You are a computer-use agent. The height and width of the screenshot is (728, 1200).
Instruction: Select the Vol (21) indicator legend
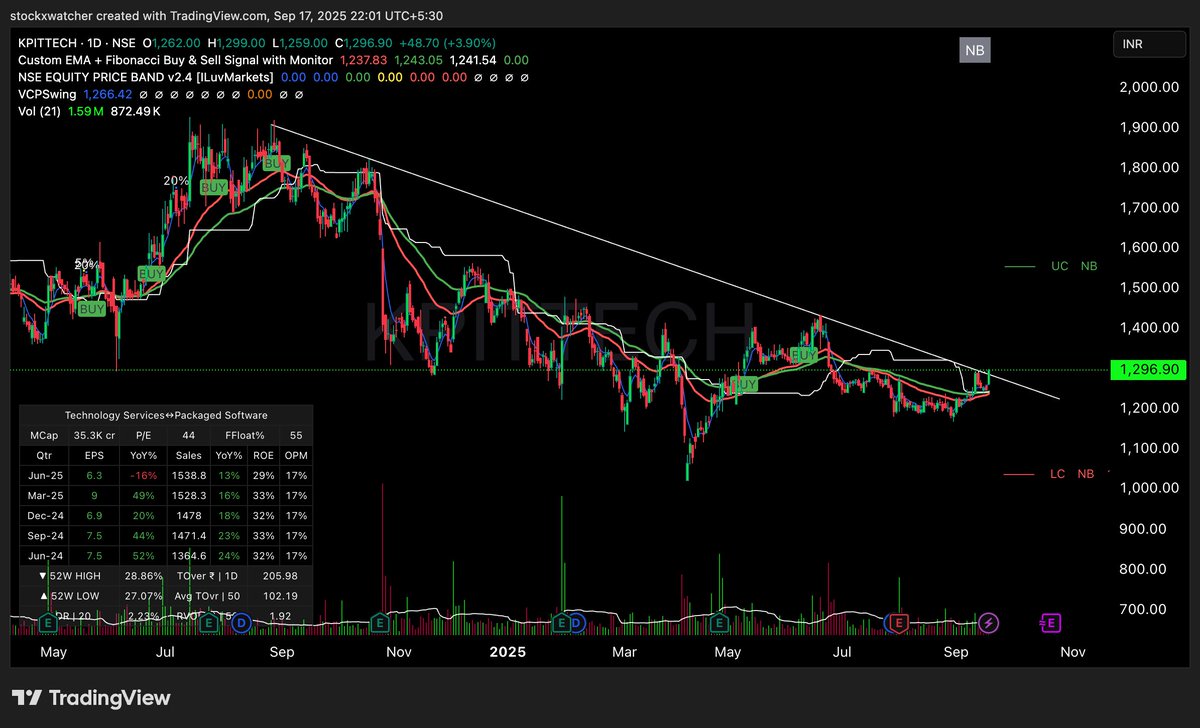[x=38, y=111]
